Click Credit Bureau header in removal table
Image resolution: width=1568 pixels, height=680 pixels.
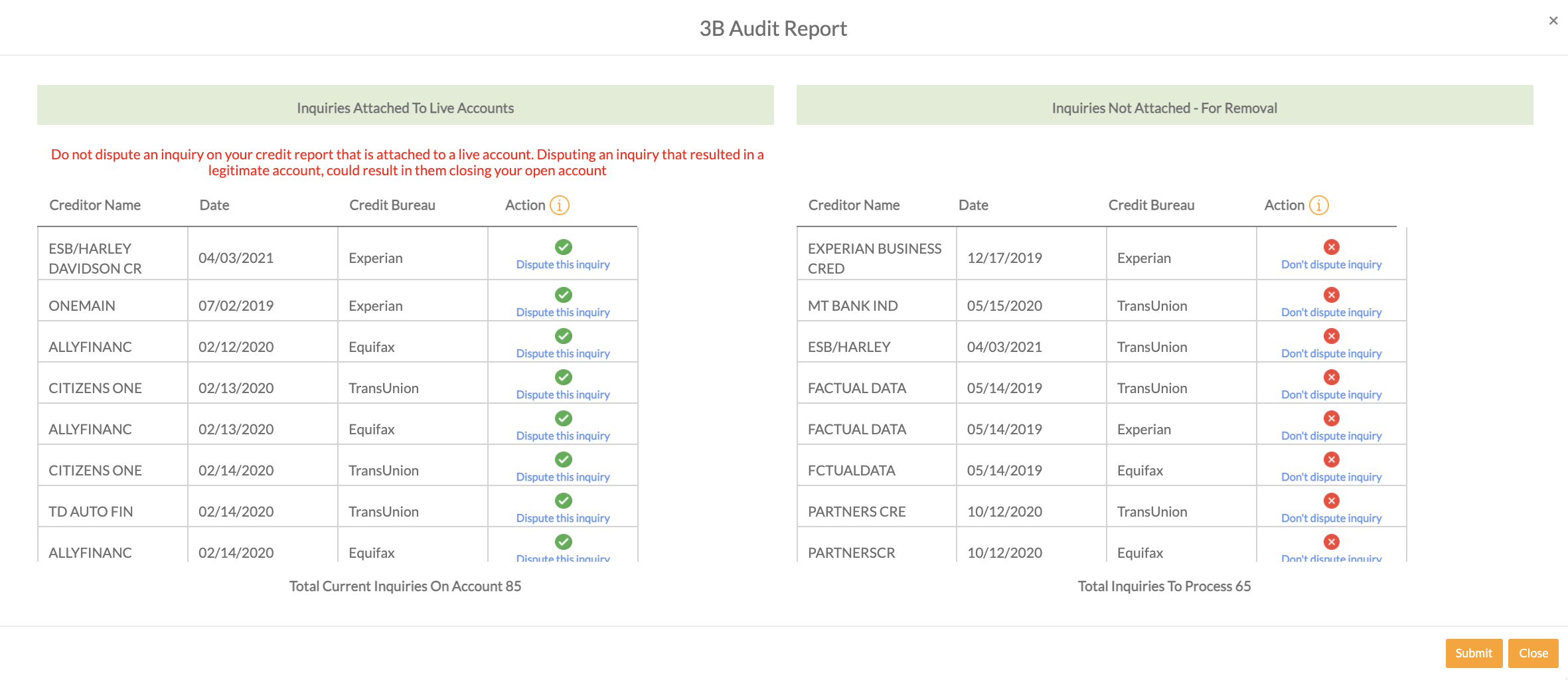[x=1151, y=205]
